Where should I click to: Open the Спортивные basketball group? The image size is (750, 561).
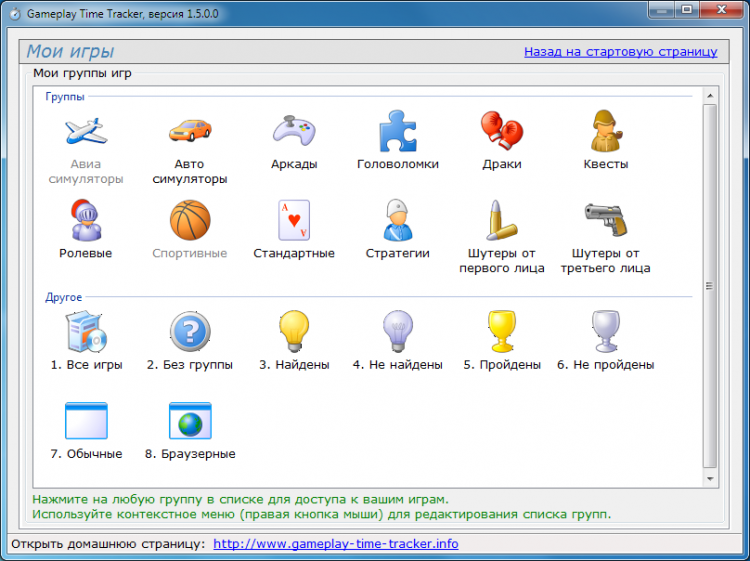point(190,220)
